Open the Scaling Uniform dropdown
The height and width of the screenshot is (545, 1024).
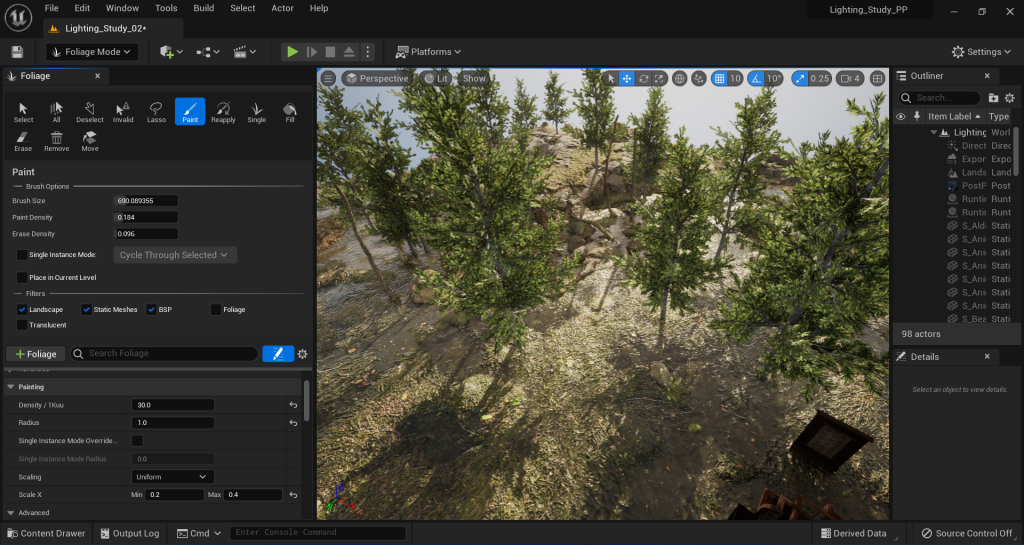click(x=172, y=477)
